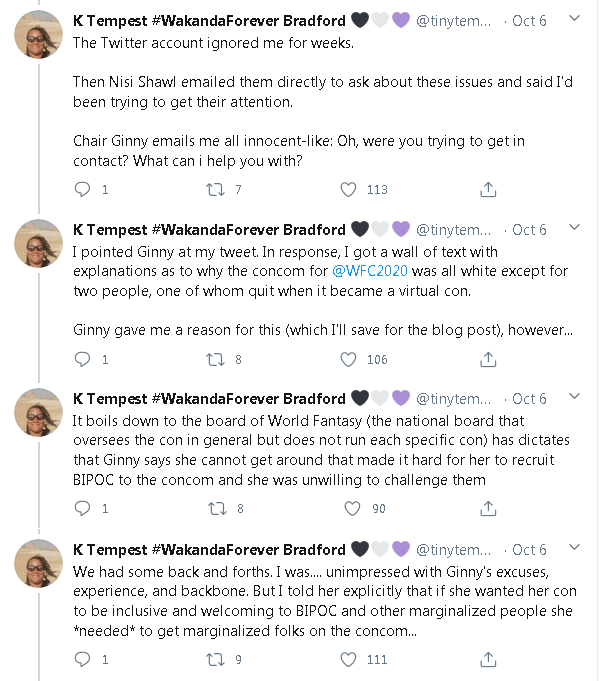This screenshot has height=681, width=601.
Task: Share the tweet with 111 likes
Action: (x=488, y=659)
